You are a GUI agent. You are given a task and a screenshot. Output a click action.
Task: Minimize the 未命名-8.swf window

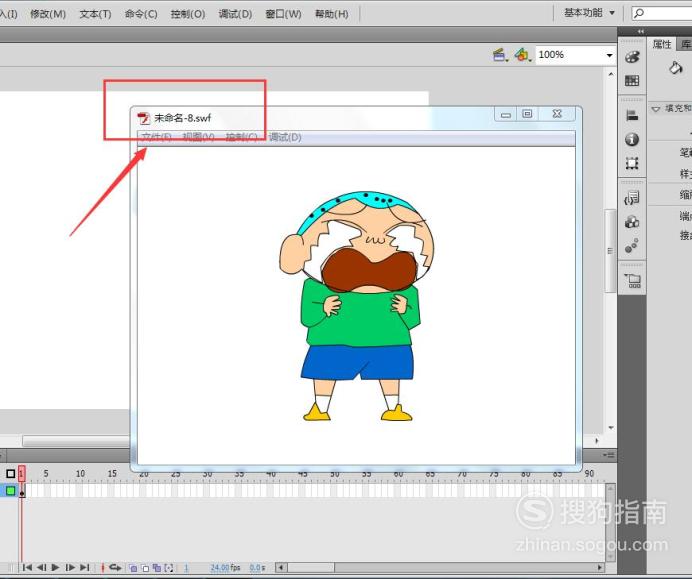tap(506, 114)
